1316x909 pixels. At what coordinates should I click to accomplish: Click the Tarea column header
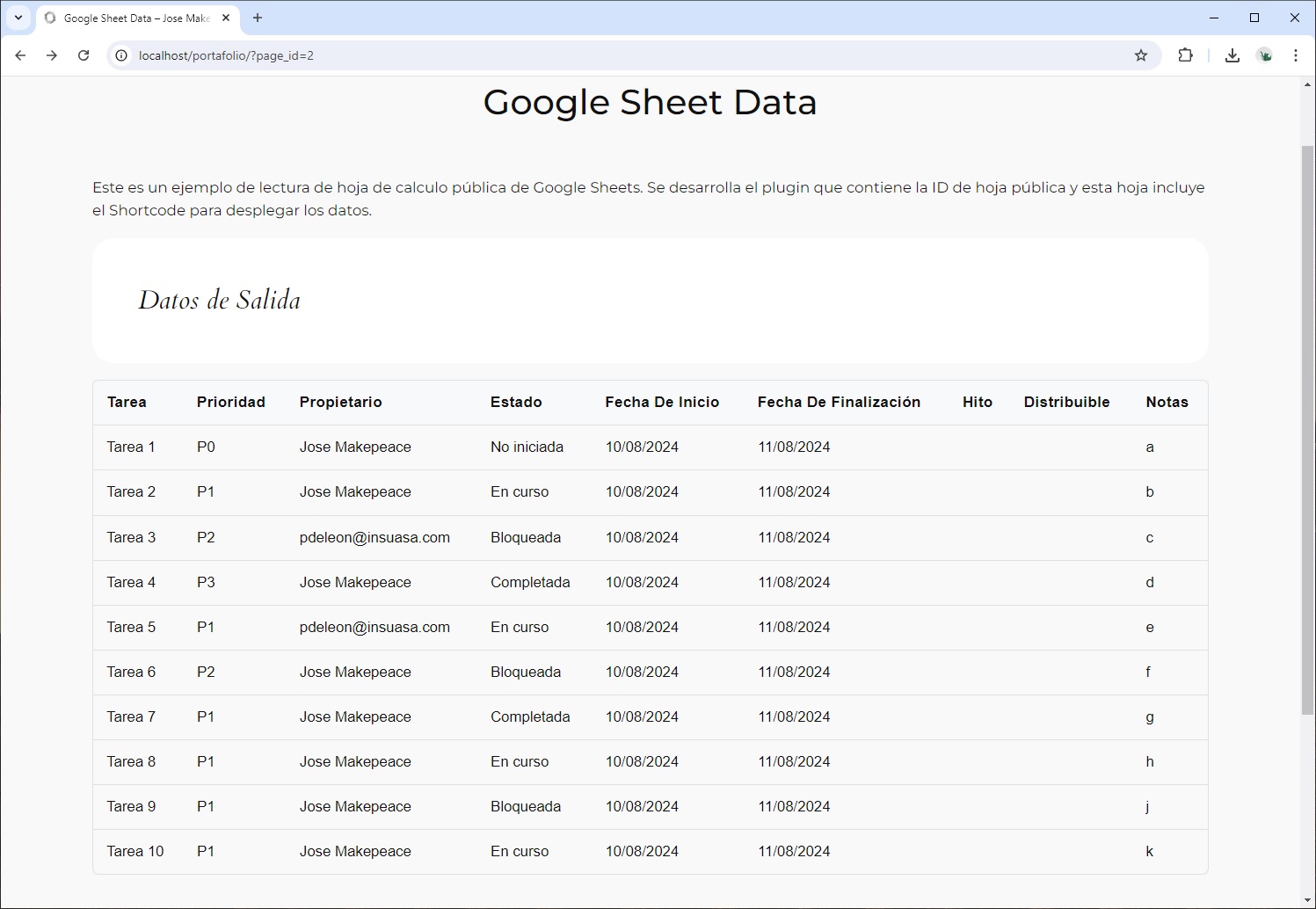click(127, 402)
